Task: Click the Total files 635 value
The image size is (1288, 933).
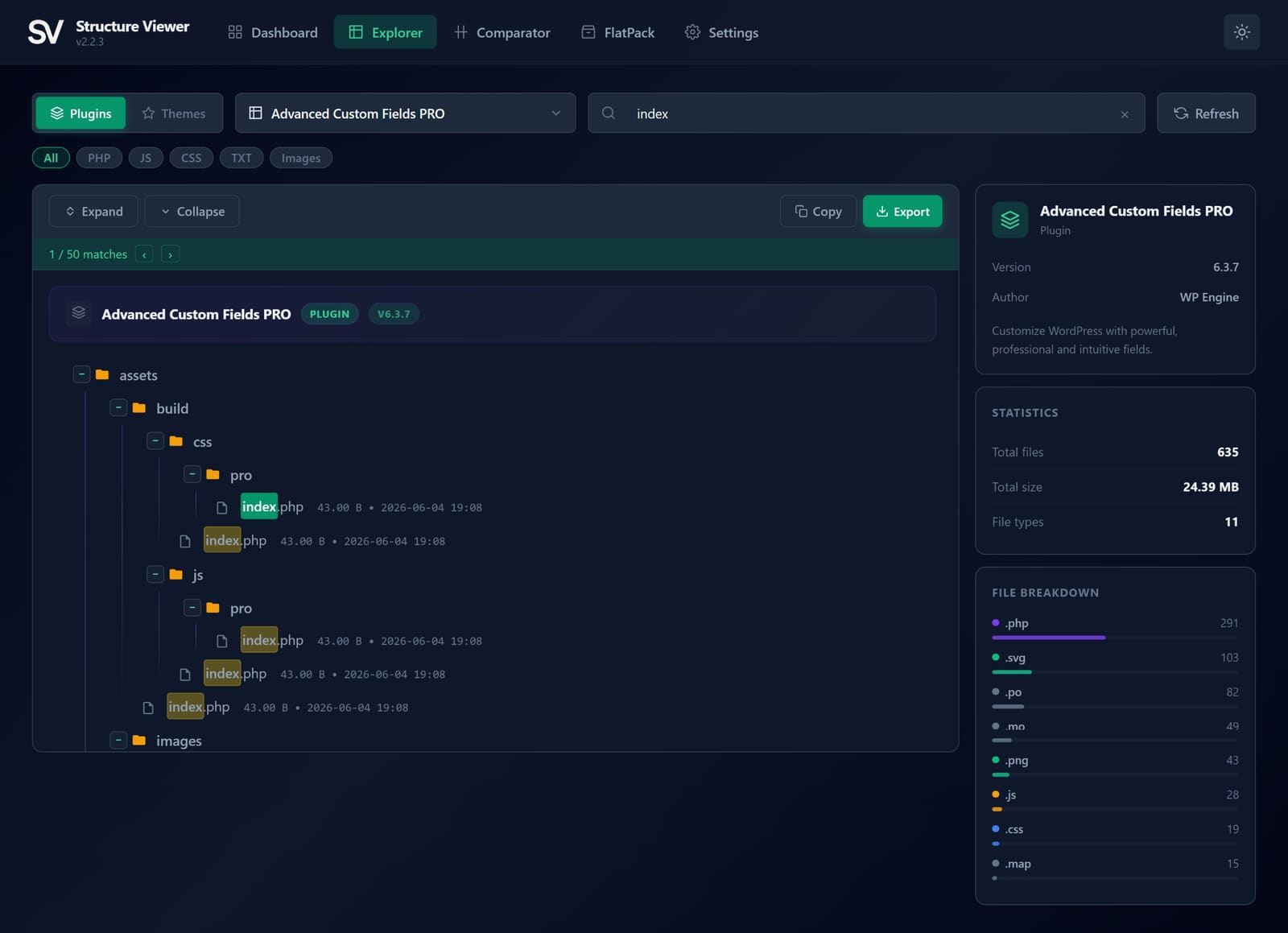Action: (1228, 452)
